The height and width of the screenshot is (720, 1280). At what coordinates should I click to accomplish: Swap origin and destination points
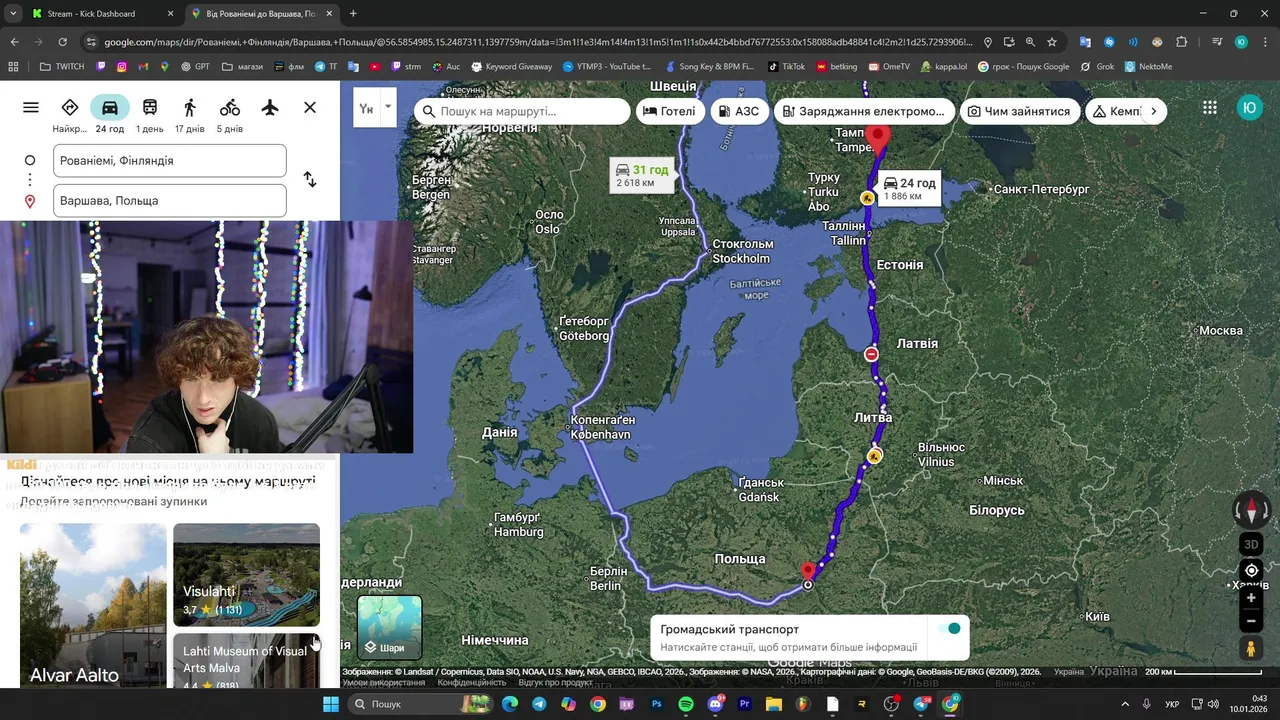[310, 180]
